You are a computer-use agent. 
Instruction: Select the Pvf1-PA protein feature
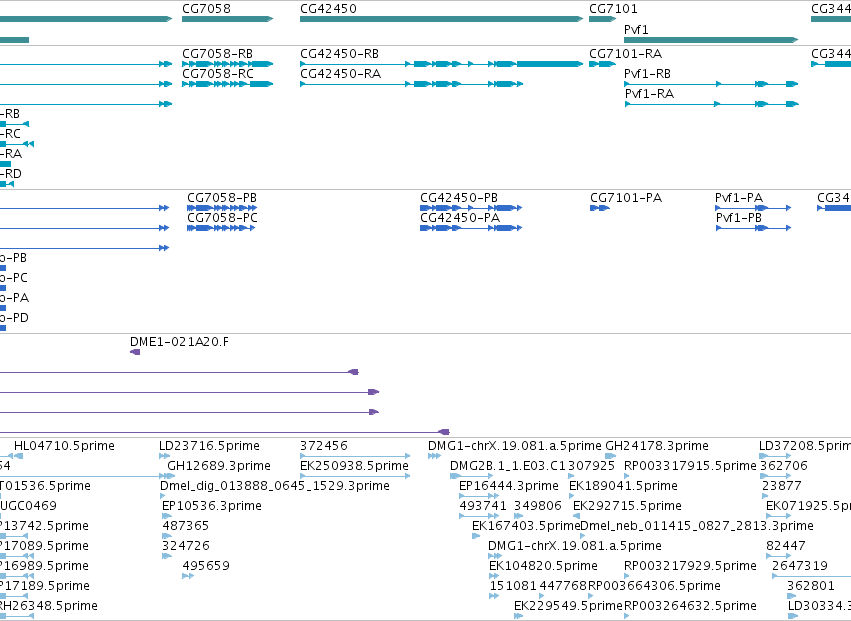pos(753,208)
